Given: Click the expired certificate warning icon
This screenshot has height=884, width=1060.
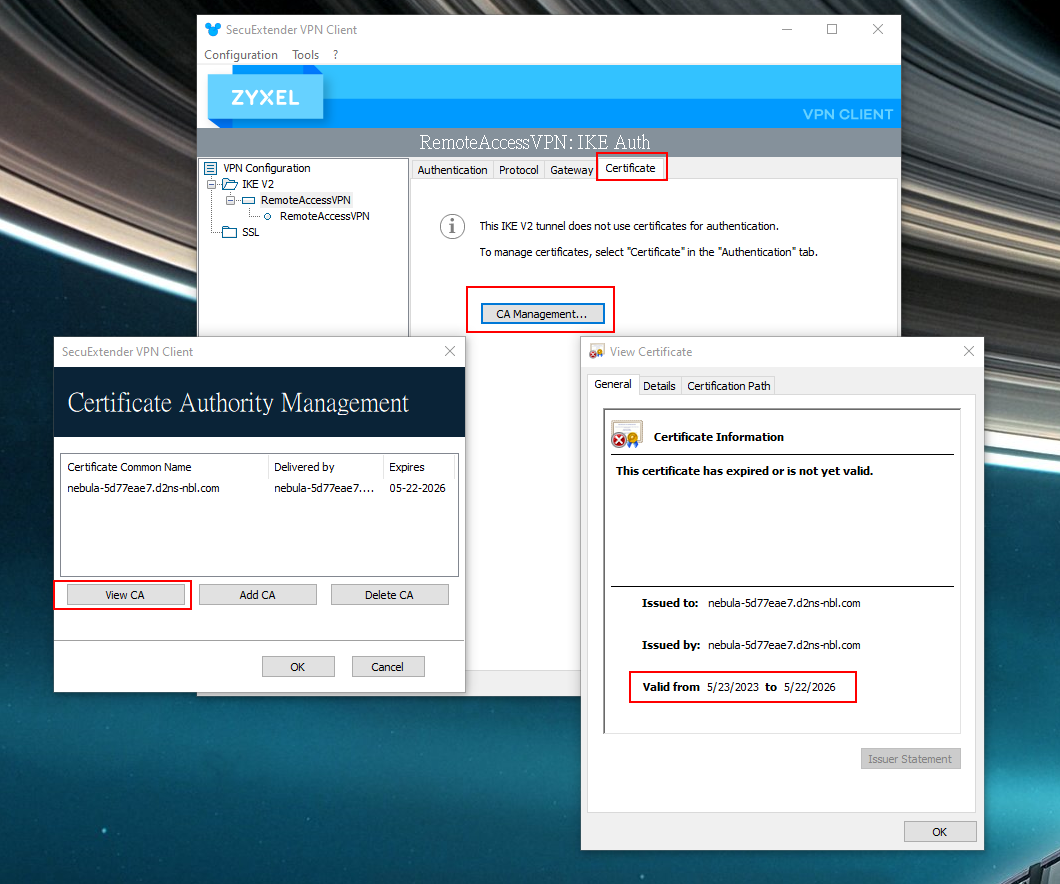Looking at the screenshot, I should point(626,435).
